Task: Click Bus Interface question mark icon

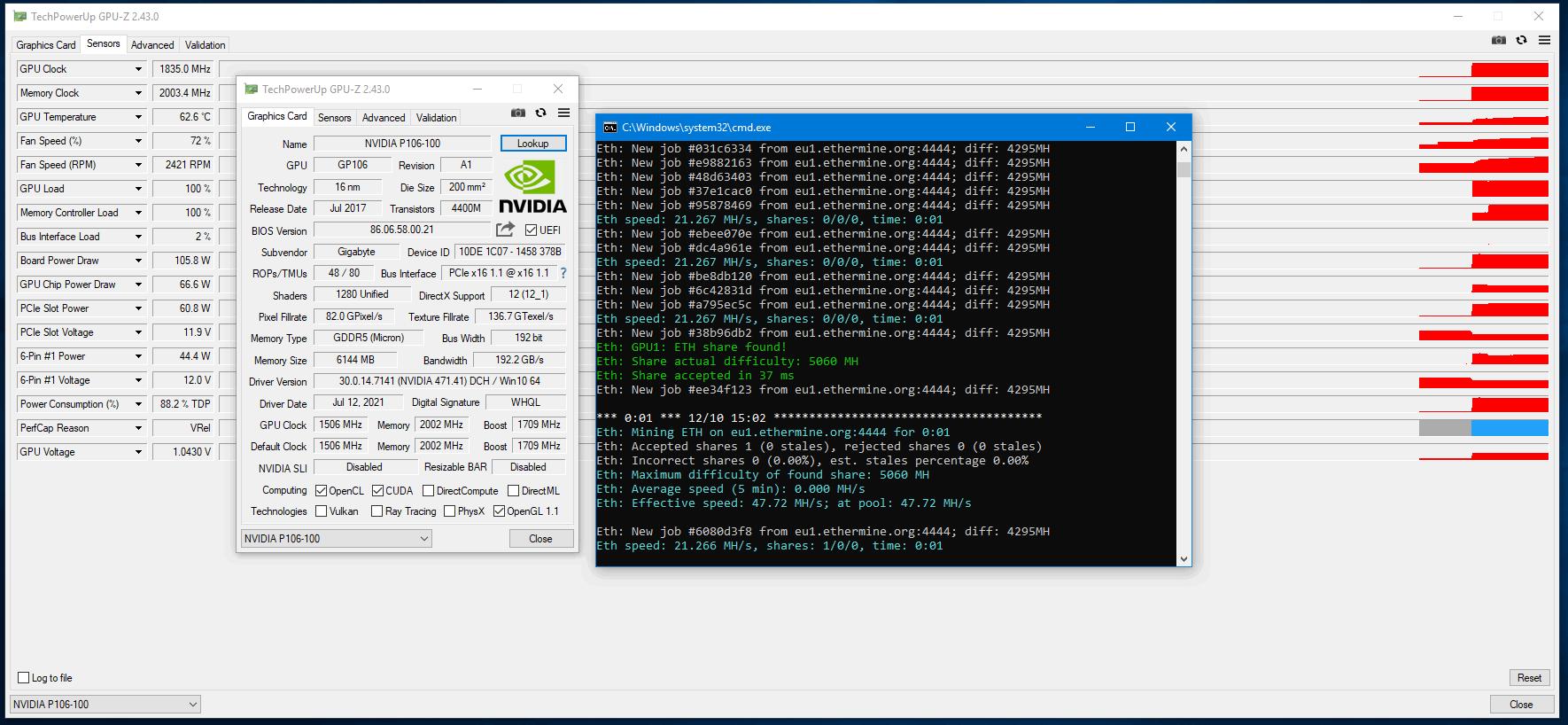Action: (563, 273)
